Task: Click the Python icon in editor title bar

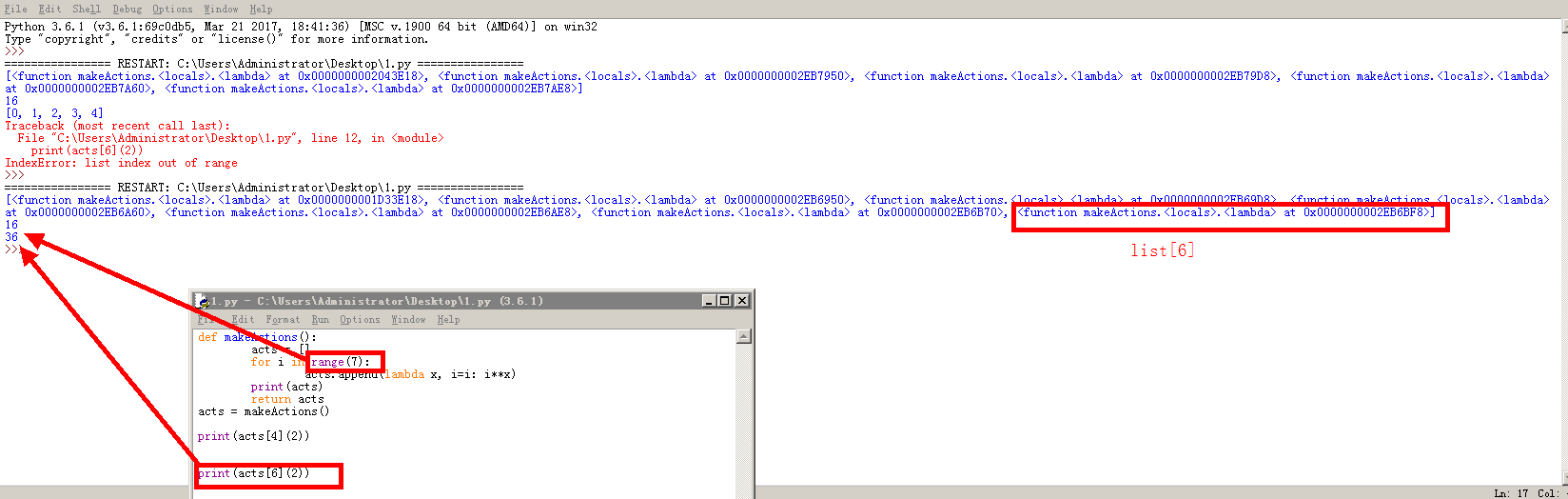Action: click(x=204, y=301)
